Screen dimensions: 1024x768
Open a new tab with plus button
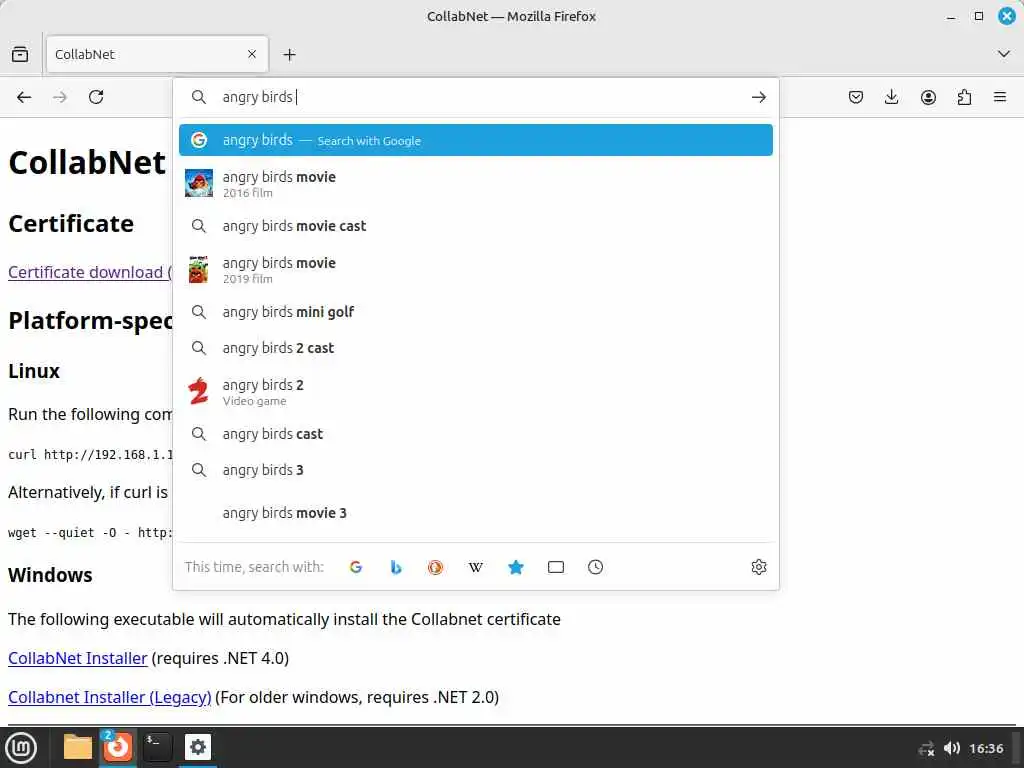289,55
